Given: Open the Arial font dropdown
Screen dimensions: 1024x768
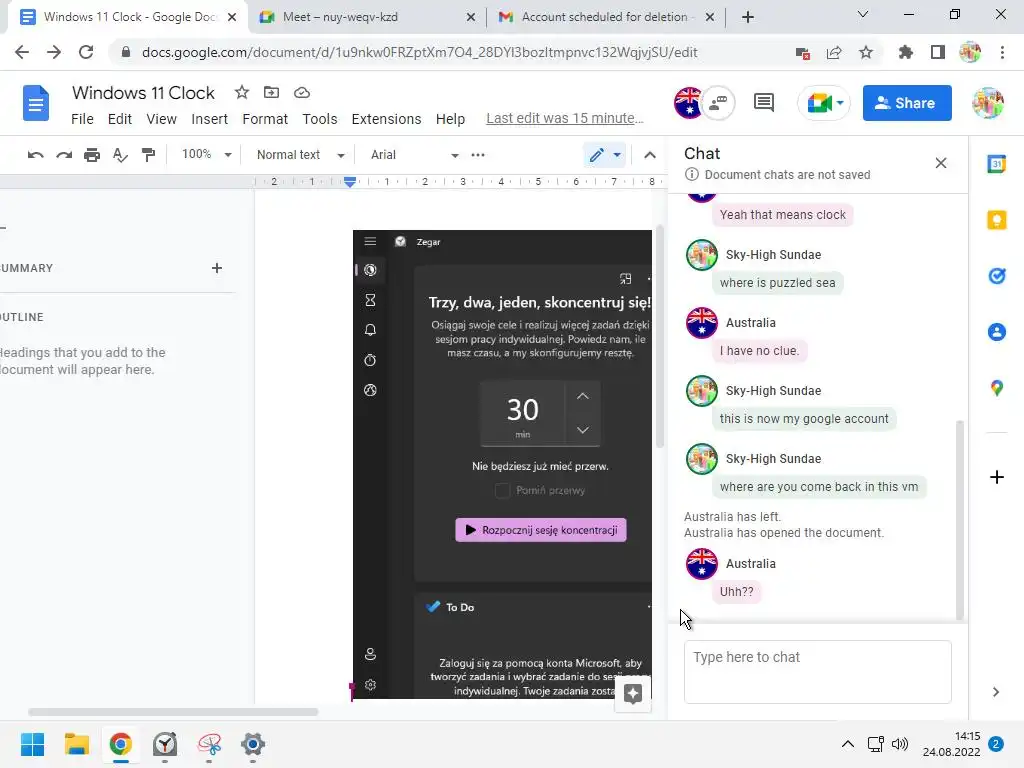Looking at the screenshot, I should [x=414, y=155].
